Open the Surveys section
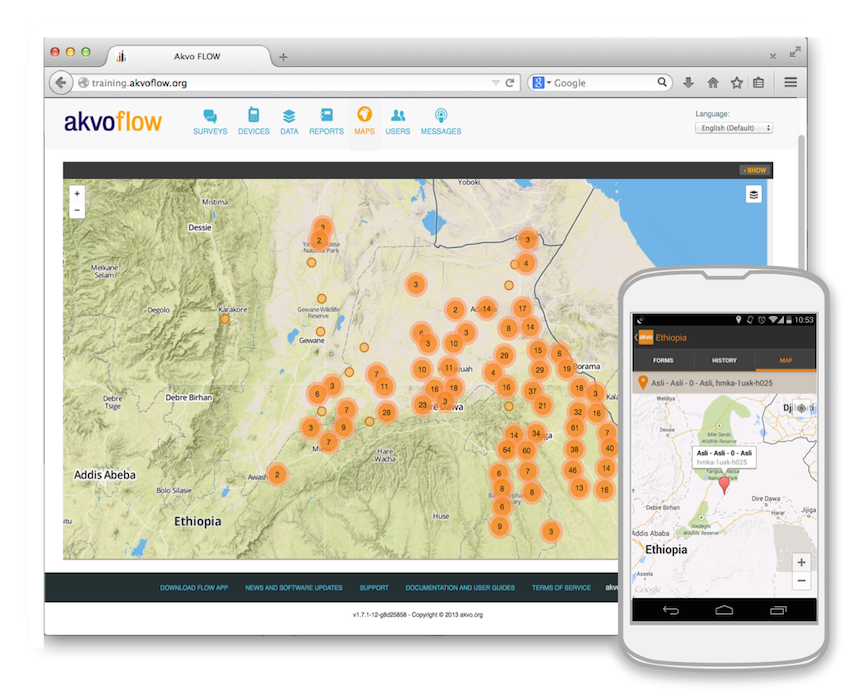This screenshot has width=850, height=697. pos(210,122)
